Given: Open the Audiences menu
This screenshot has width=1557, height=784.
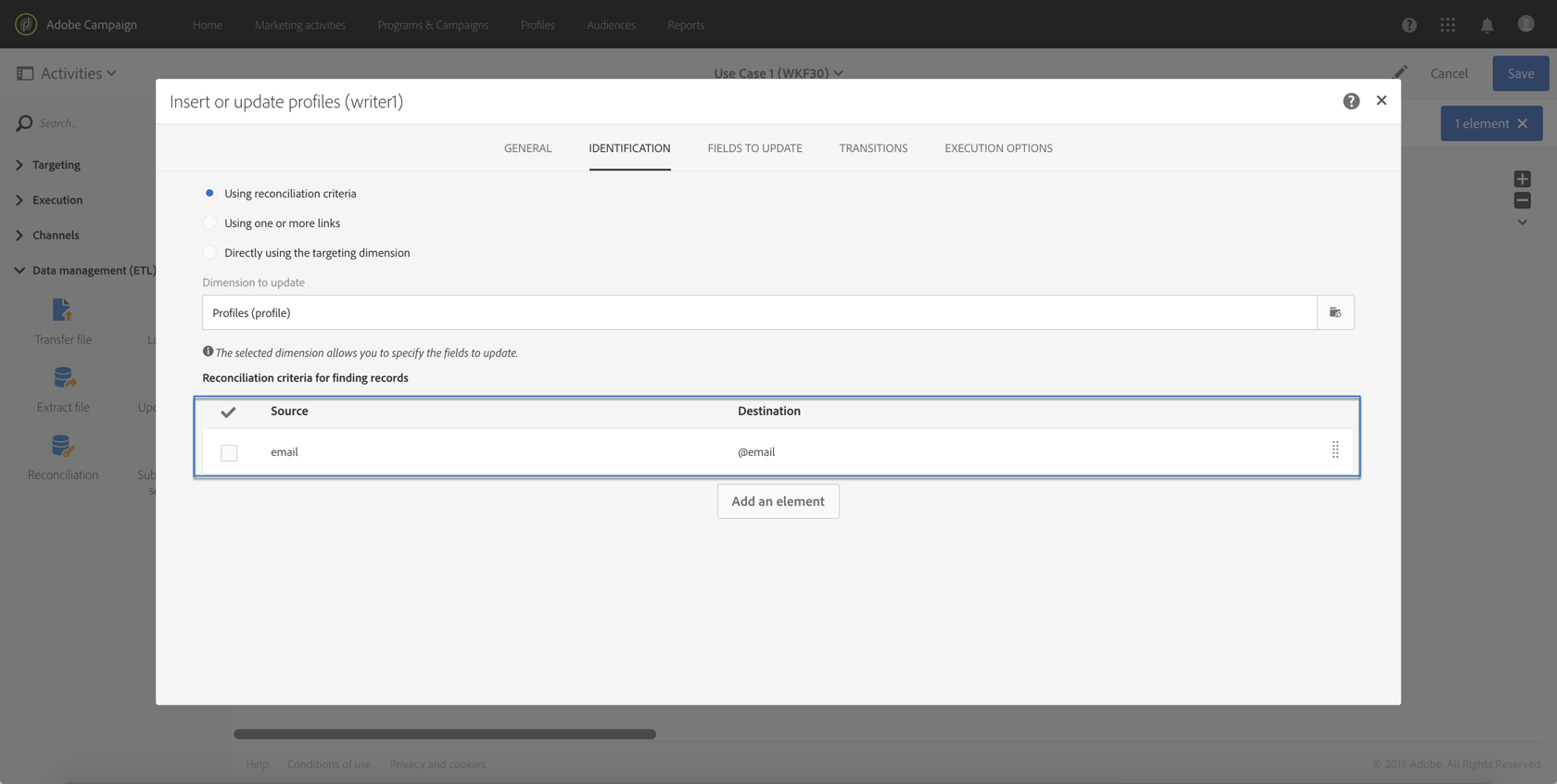Looking at the screenshot, I should pyautogui.click(x=611, y=25).
